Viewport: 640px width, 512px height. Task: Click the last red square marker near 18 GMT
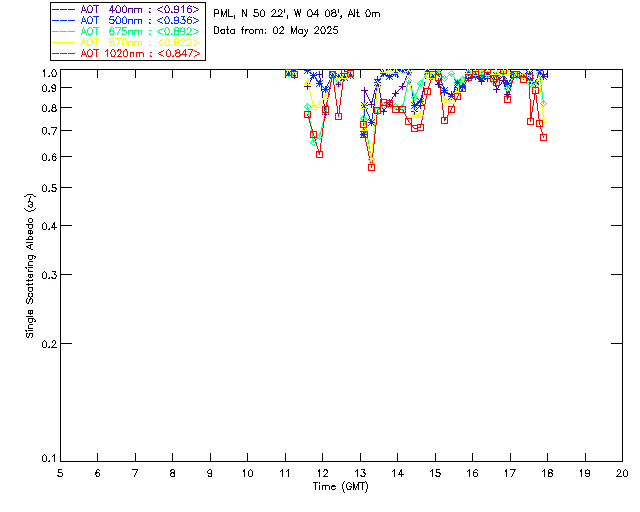click(543, 137)
